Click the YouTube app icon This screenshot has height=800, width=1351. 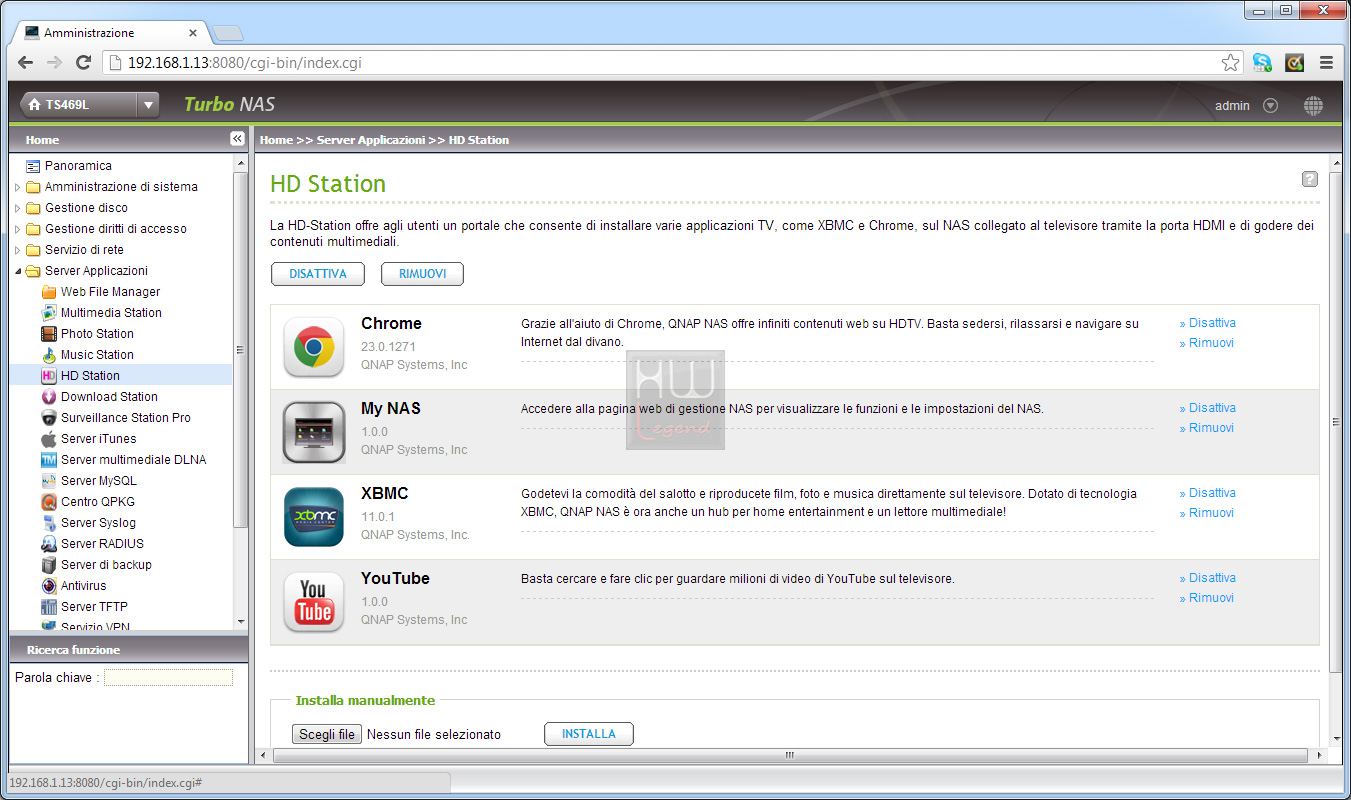314,602
